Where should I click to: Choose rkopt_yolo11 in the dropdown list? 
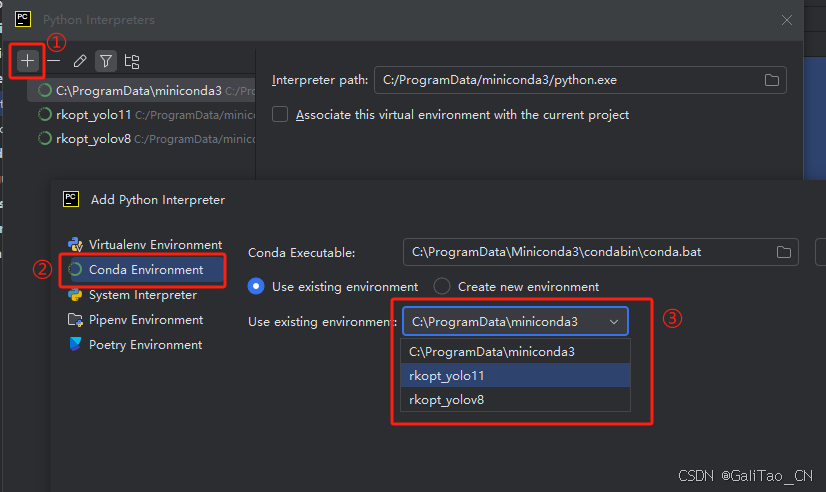pyautogui.click(x=515, y=376)
